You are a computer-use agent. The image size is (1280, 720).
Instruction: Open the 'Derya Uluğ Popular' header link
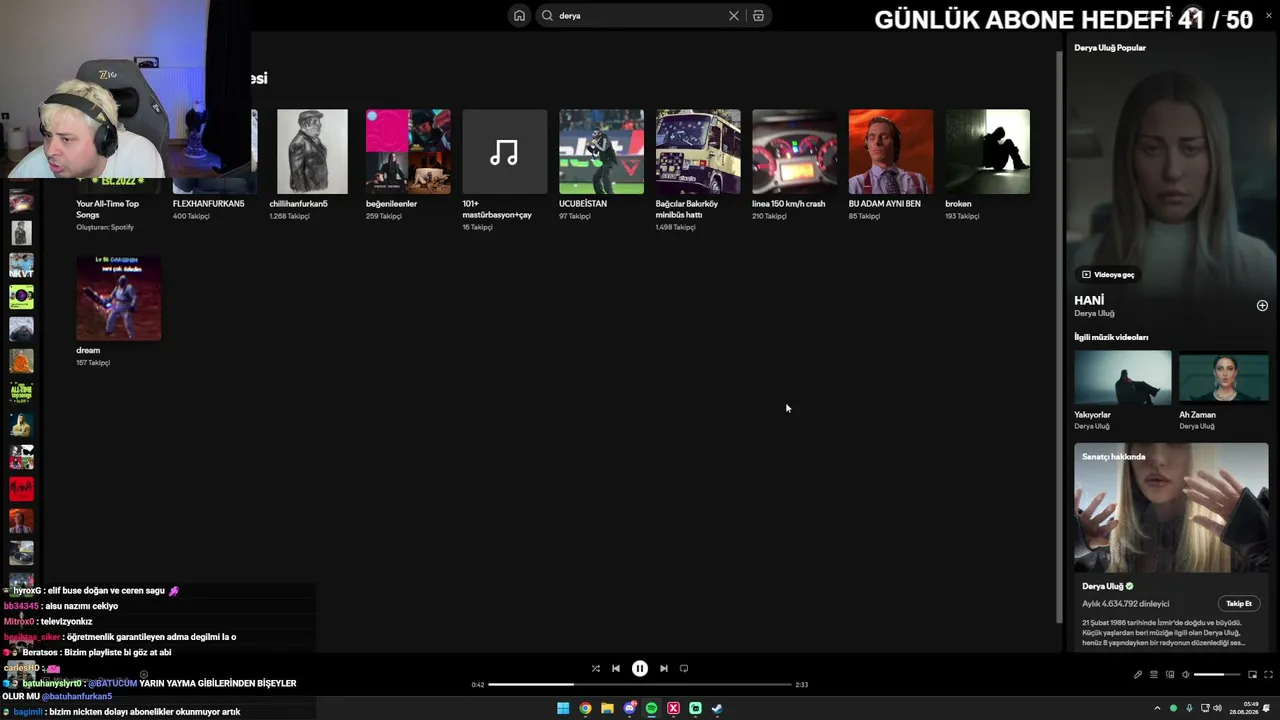coord(1110,48)
